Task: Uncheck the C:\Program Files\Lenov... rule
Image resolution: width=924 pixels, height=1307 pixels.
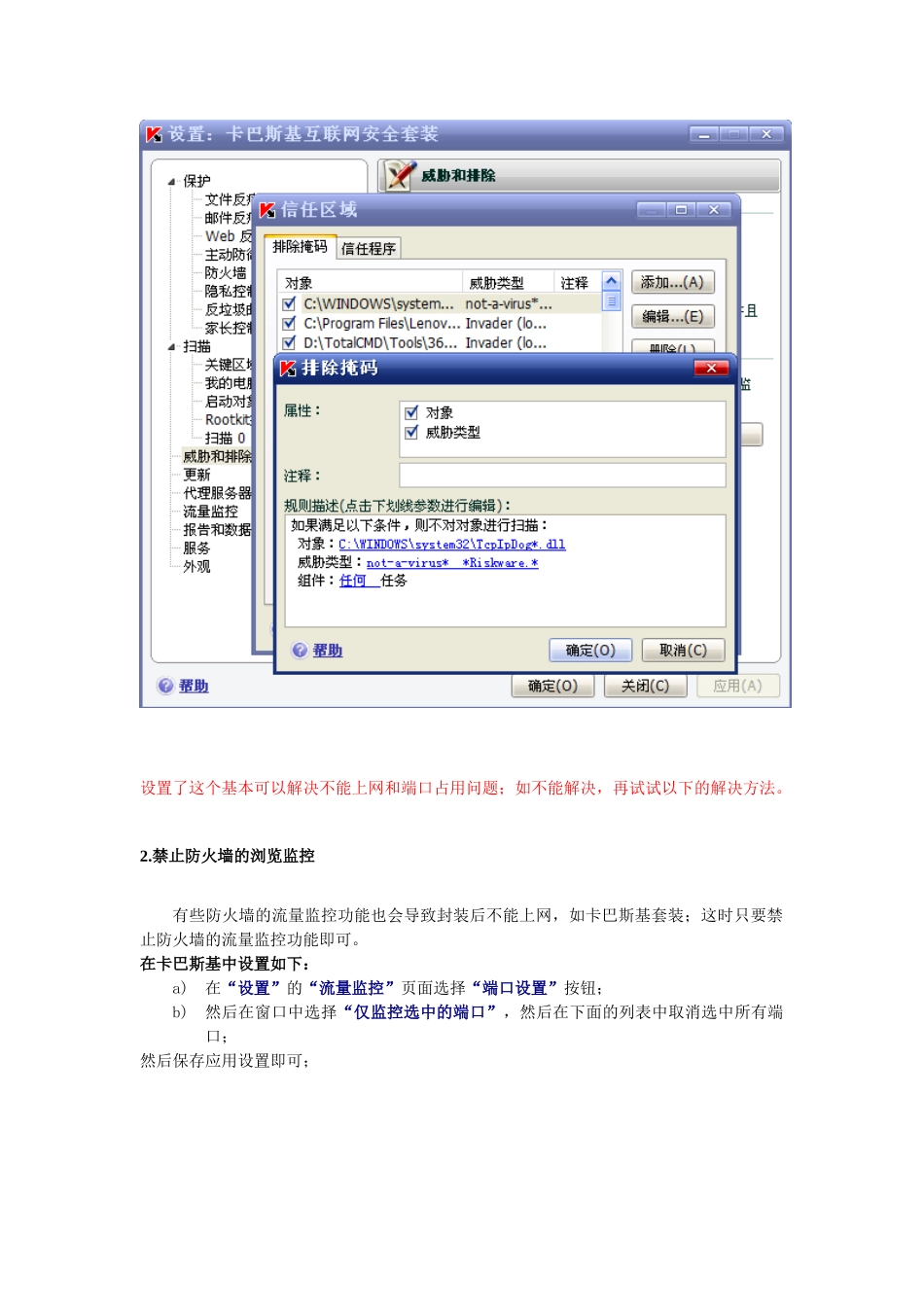Action: (x=289, y=323)
